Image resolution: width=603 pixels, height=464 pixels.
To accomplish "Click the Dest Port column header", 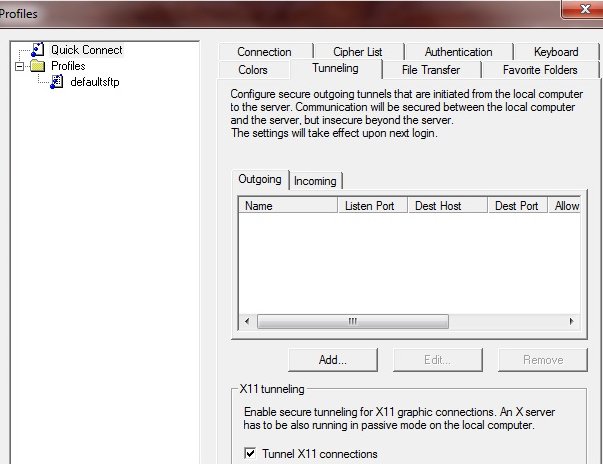I will pos(518,206).
